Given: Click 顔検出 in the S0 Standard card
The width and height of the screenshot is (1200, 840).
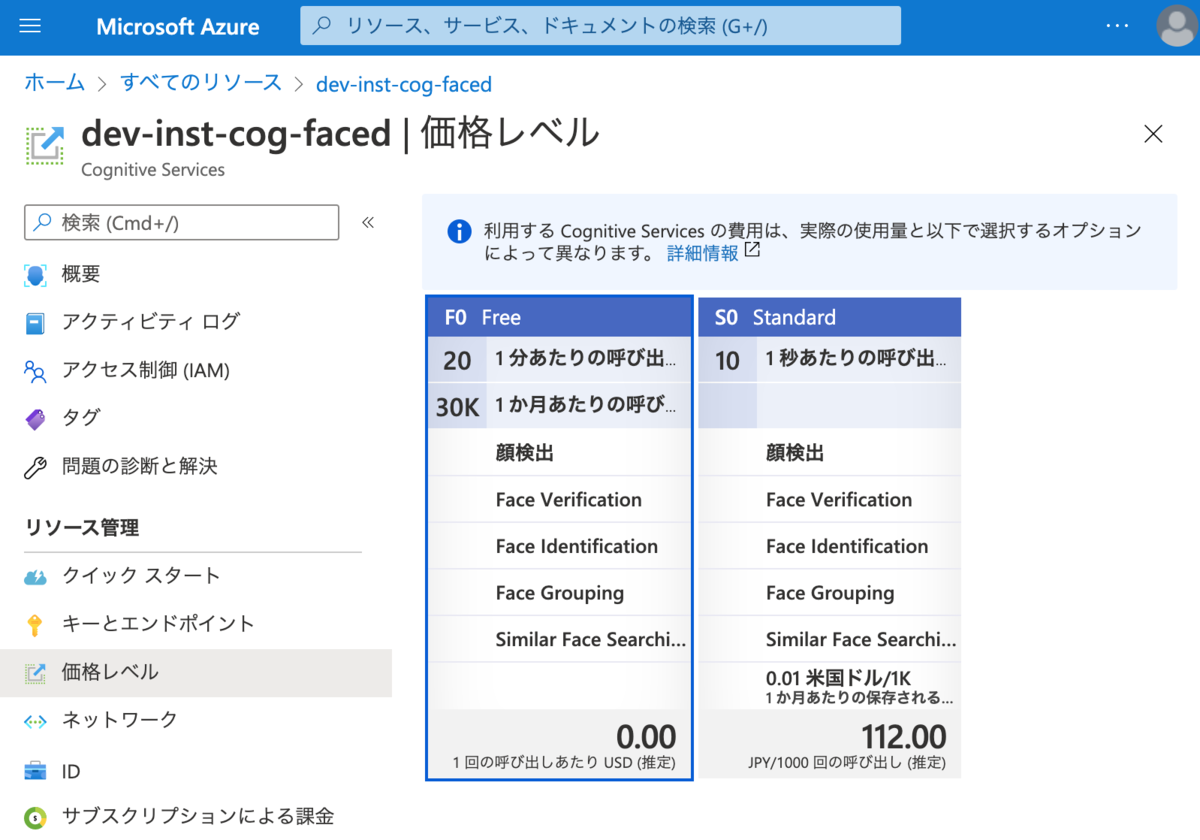Looking at the screenshot, I should coord(795,453).
